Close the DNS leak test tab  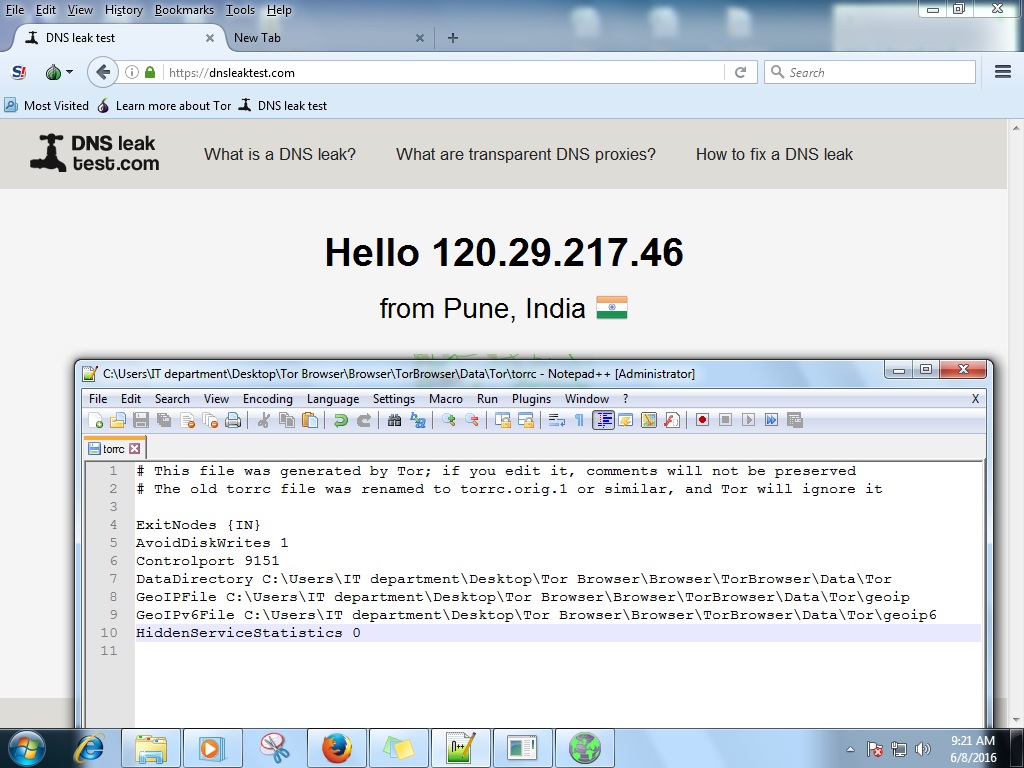click(x=210, y=38)
